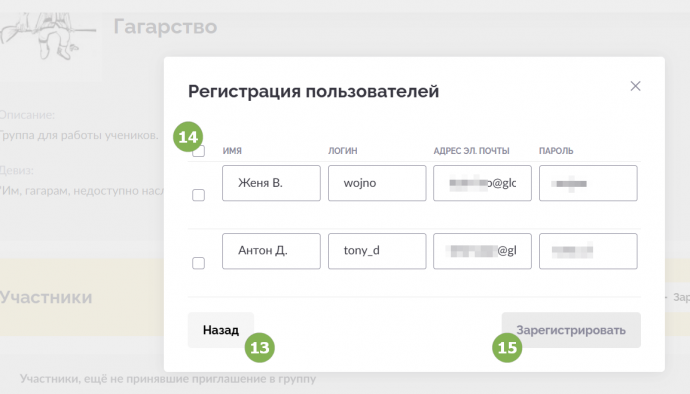Click the green marker numbered 15
Viewport: 690px width, 394px height.
[507, 347]
